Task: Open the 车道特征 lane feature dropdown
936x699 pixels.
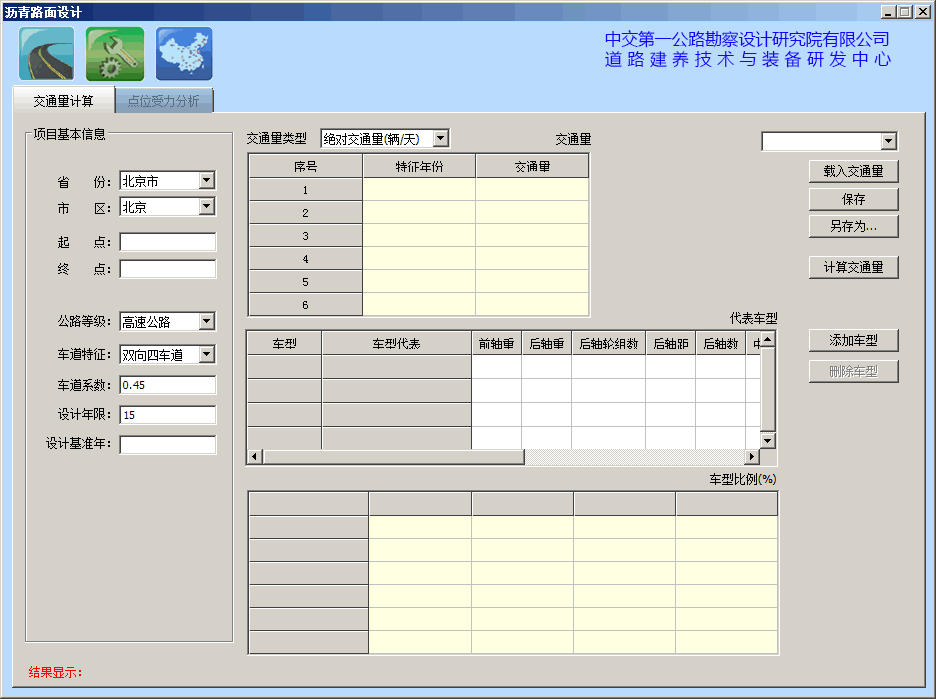Action: point(206,354)
